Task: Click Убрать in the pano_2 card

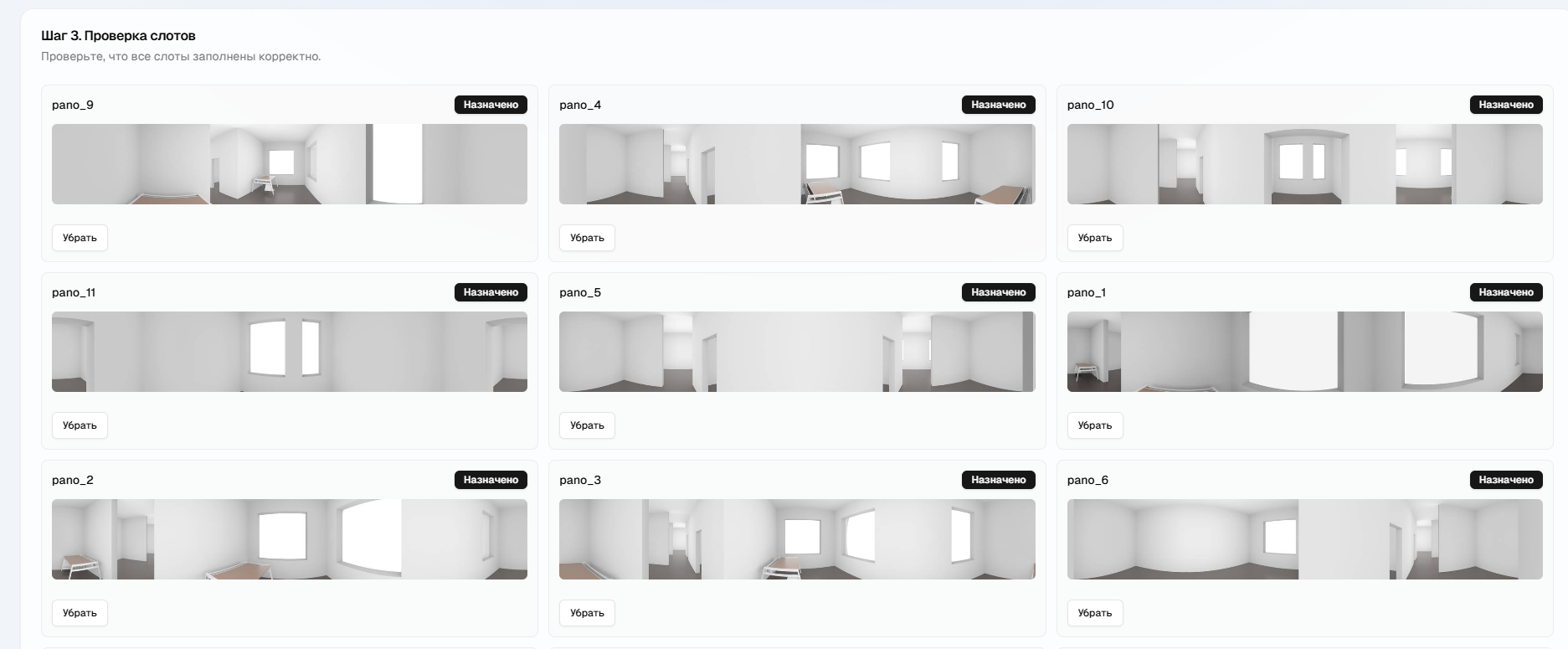Action: [x=80, y=613]
